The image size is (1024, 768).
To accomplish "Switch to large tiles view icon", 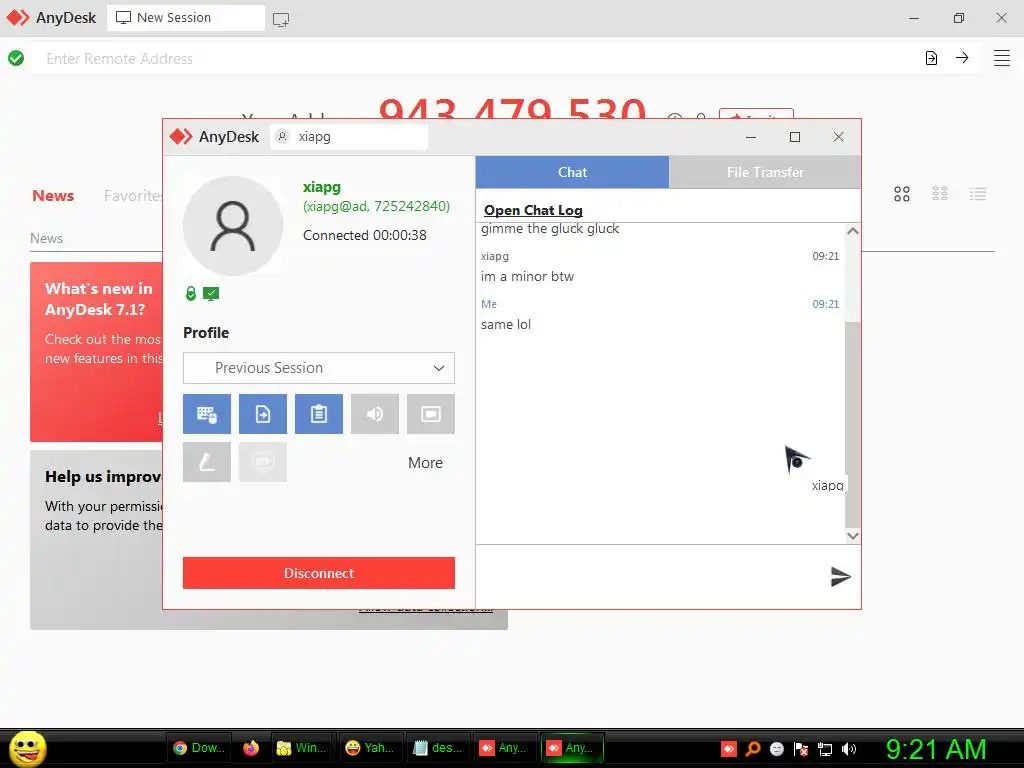I will tap(902, 194).
